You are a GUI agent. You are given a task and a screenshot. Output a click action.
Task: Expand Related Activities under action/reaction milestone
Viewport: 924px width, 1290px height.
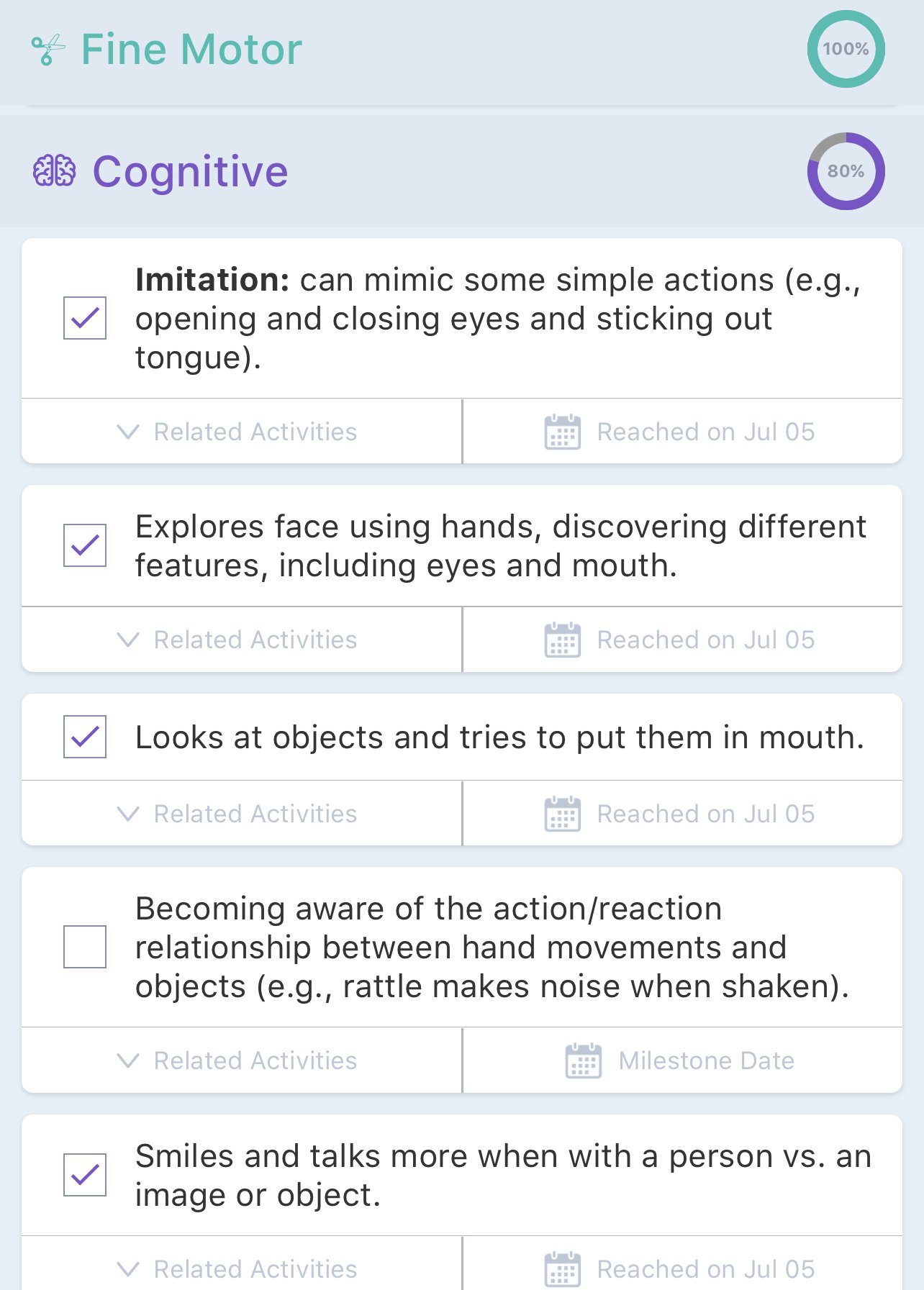(237, 1060)
